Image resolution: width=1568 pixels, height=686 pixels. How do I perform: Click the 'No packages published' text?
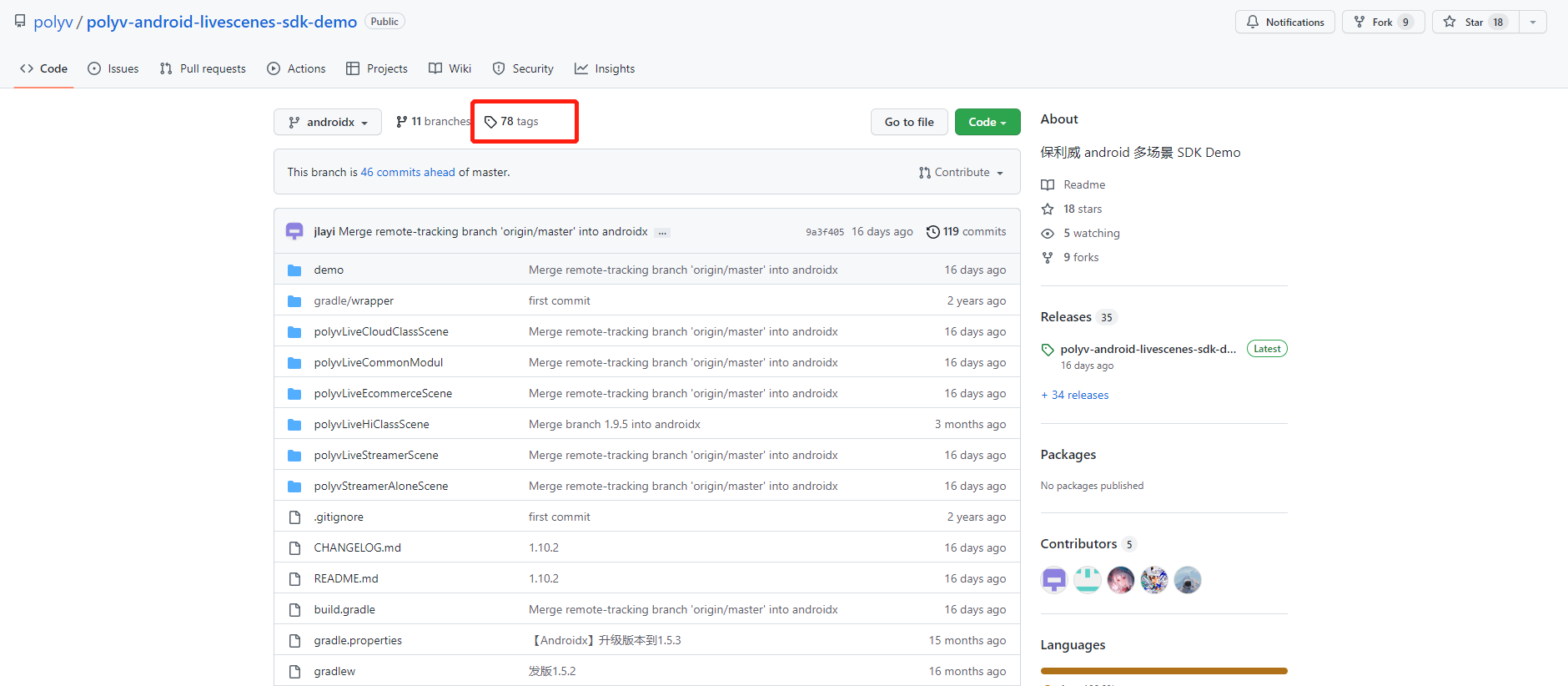coord(1093,486)
